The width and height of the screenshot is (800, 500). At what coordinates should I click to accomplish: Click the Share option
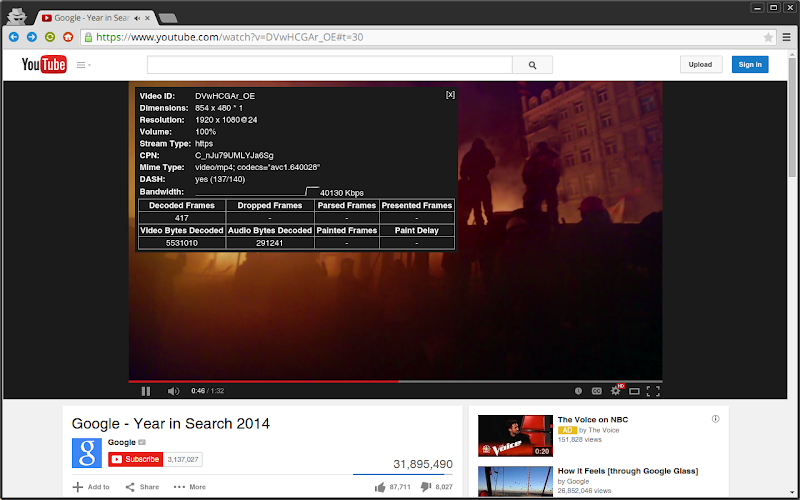pyautogui.click(x=142, y=487)
